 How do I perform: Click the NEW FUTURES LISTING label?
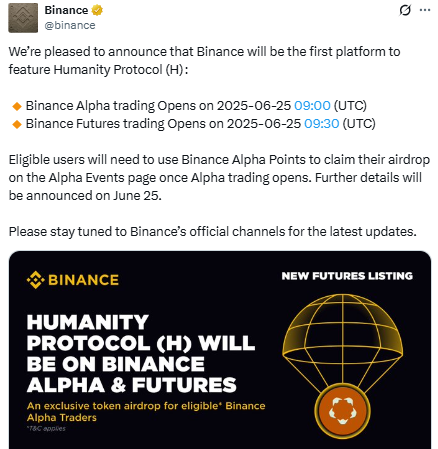pyautogui.click(x=347, y=276)
